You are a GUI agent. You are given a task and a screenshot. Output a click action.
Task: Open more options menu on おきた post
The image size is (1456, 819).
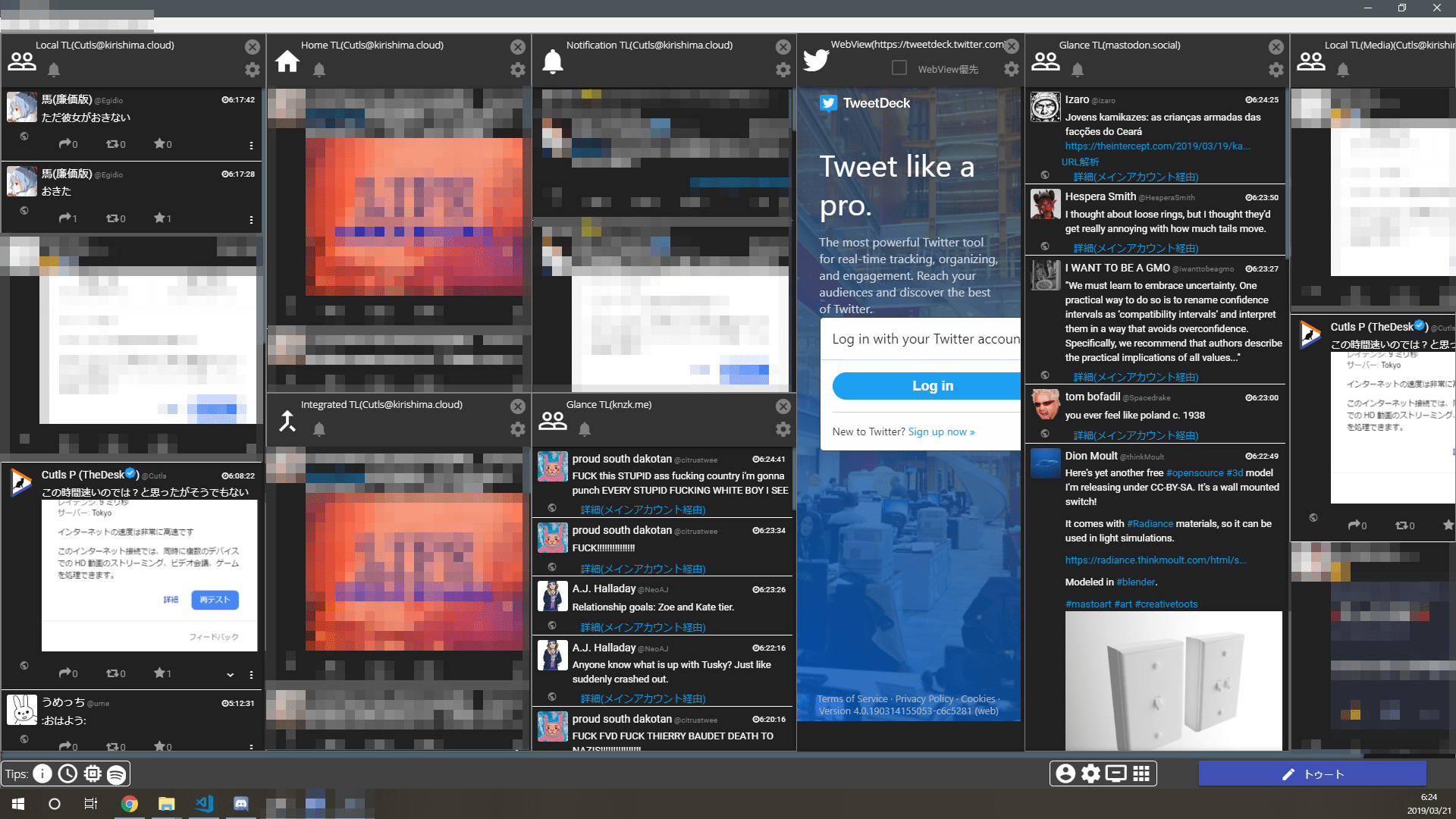[x=251, y=220]
